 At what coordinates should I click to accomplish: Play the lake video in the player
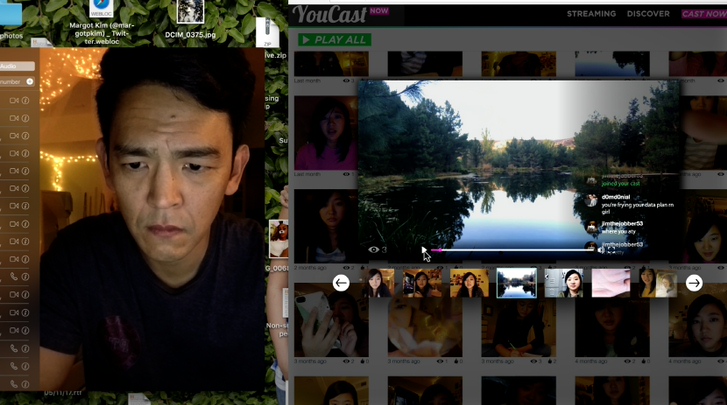(423, 250)
